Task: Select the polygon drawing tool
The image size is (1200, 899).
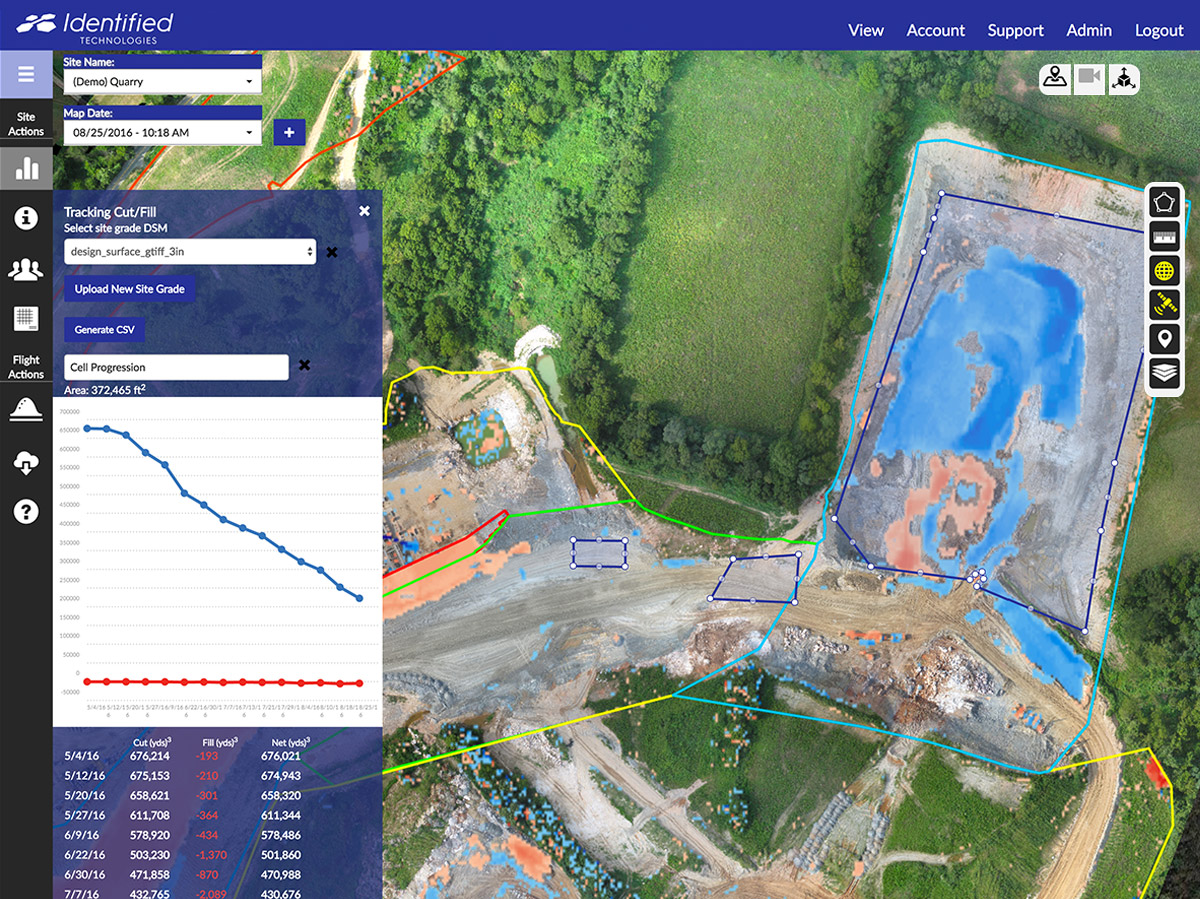Action: [1163, 203]
